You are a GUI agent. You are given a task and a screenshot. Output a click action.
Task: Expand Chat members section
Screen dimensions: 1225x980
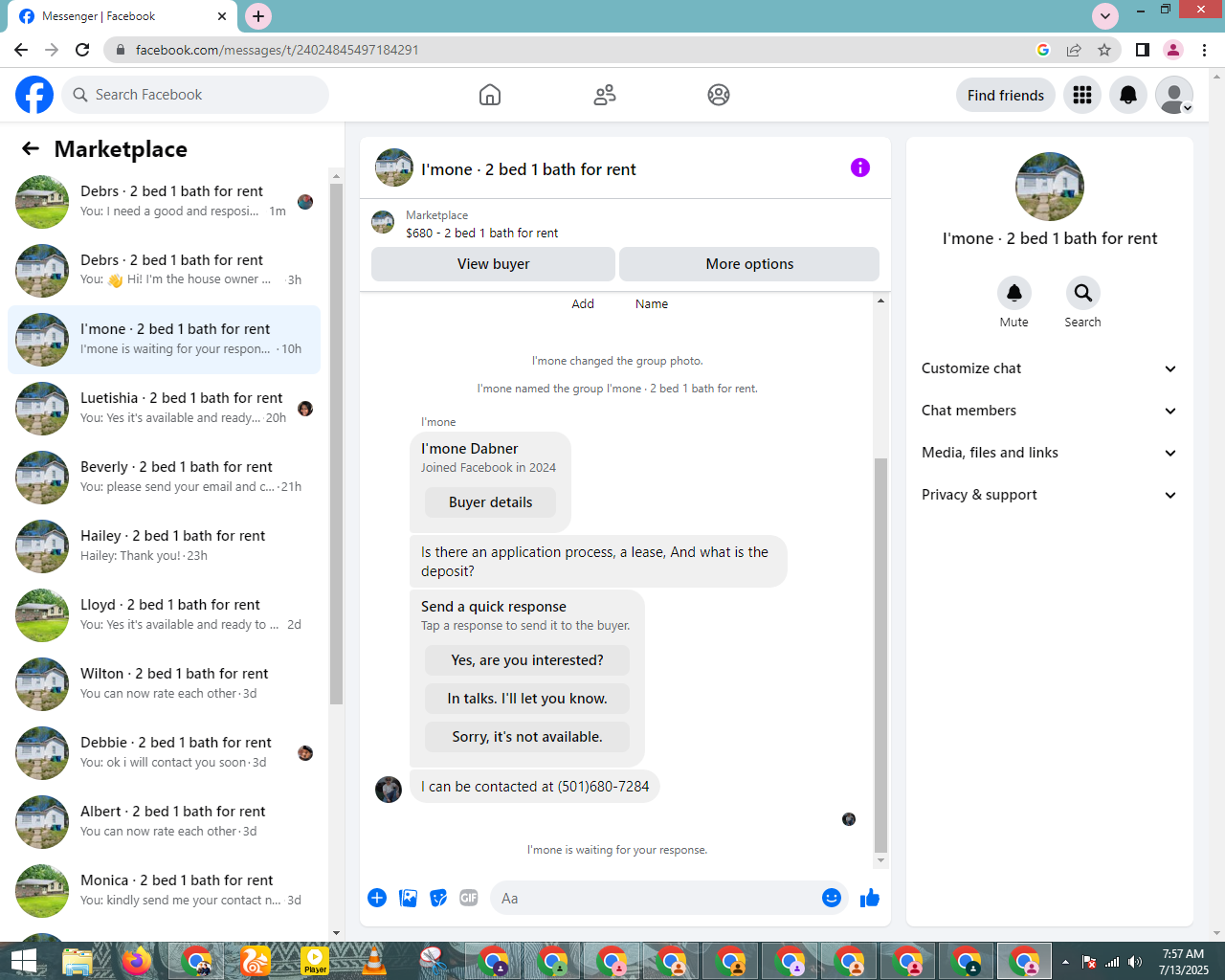tap(1050, 411)
